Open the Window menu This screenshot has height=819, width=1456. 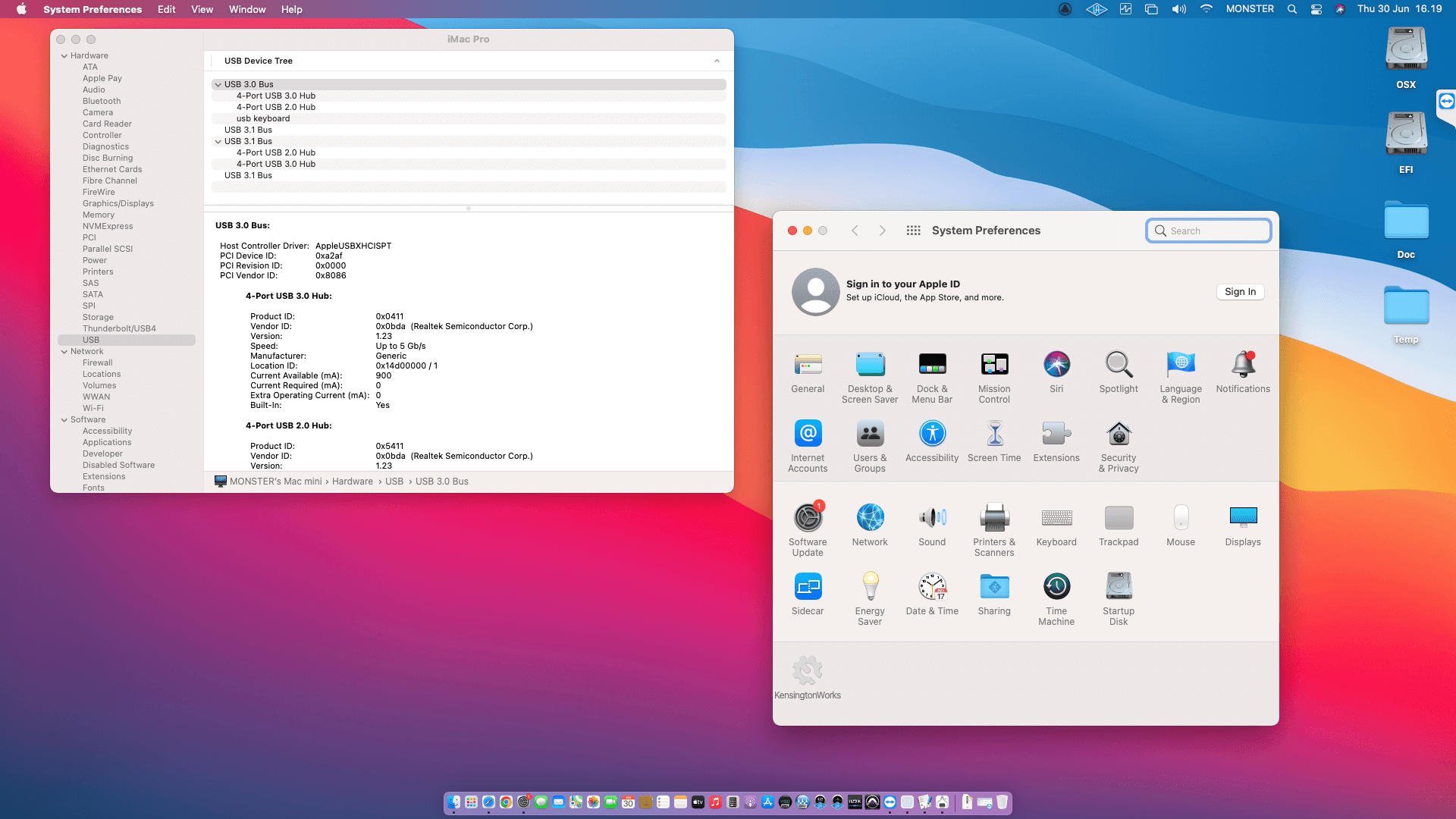[246, 9]
